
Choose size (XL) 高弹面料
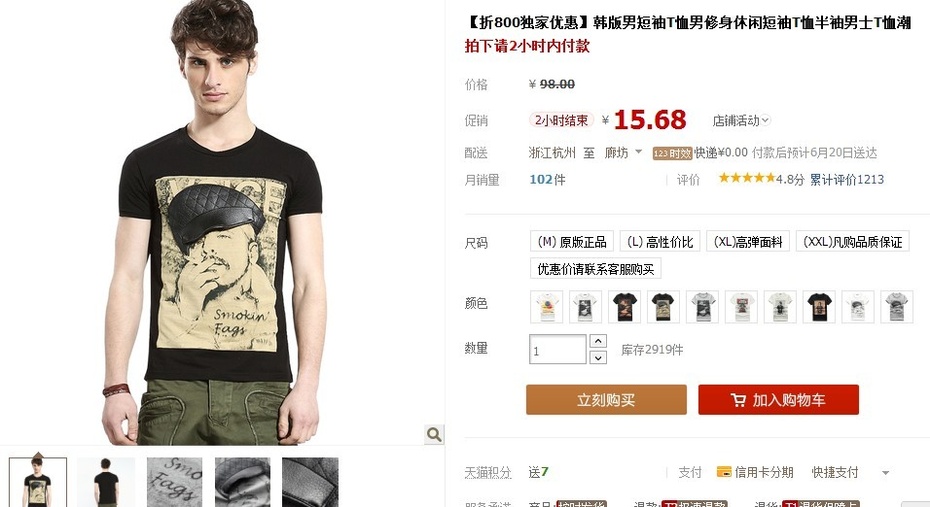pyautogui.click(x=748, y=242)
